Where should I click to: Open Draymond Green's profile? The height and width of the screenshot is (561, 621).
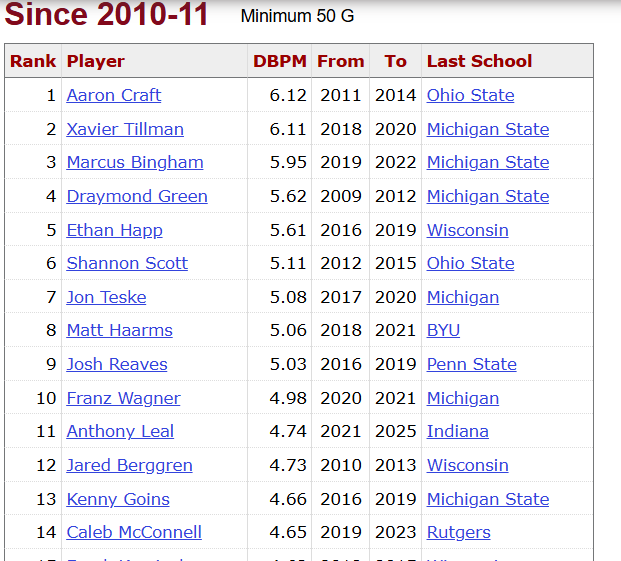pyautogui.click(x=137, y=197)
